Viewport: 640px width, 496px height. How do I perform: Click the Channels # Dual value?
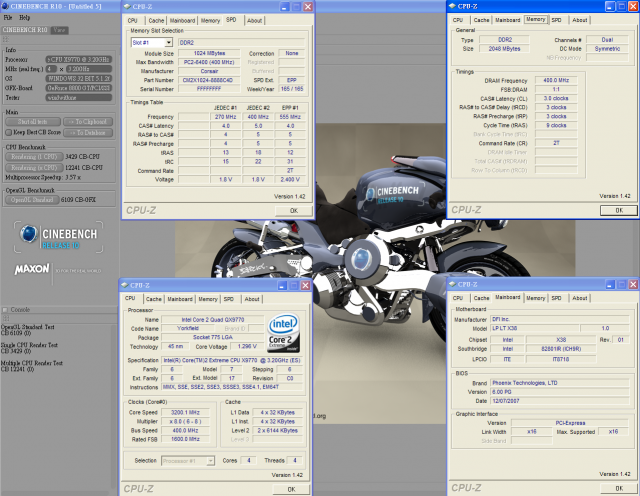click(x=607, y=40)
